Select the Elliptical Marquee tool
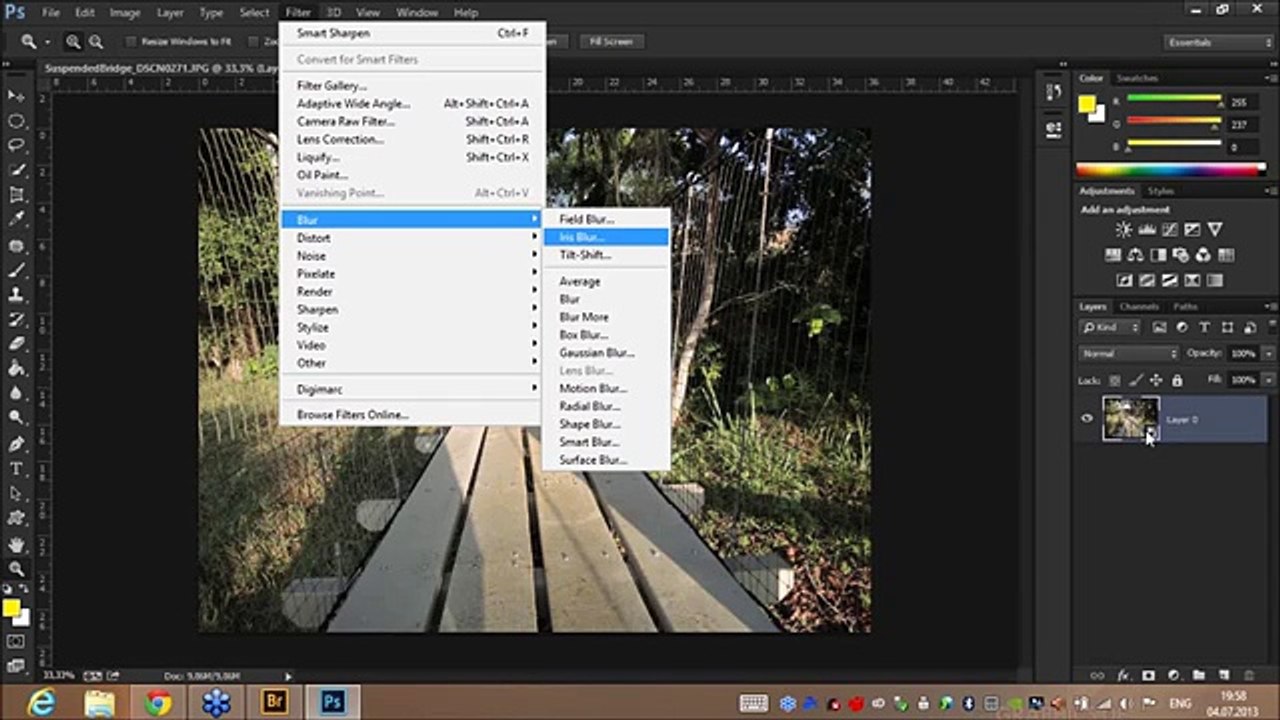1280x720 pixels. (x=16, y=121)
